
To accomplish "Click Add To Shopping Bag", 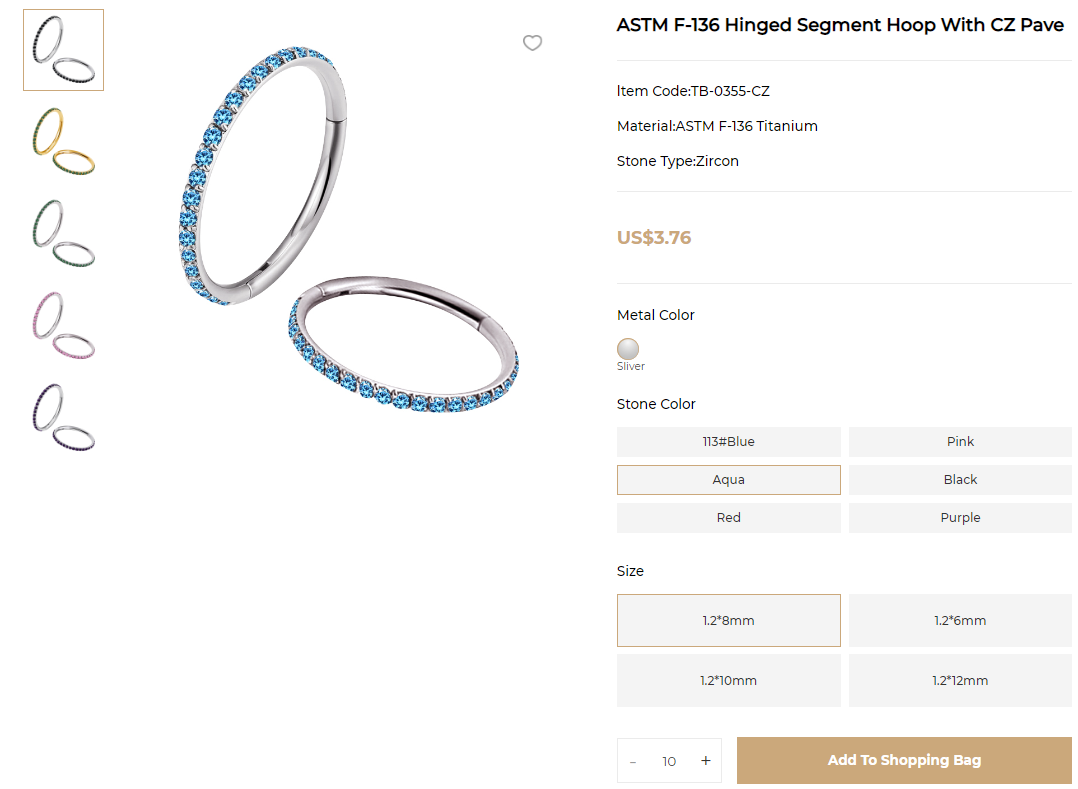I will pos(904,761).
